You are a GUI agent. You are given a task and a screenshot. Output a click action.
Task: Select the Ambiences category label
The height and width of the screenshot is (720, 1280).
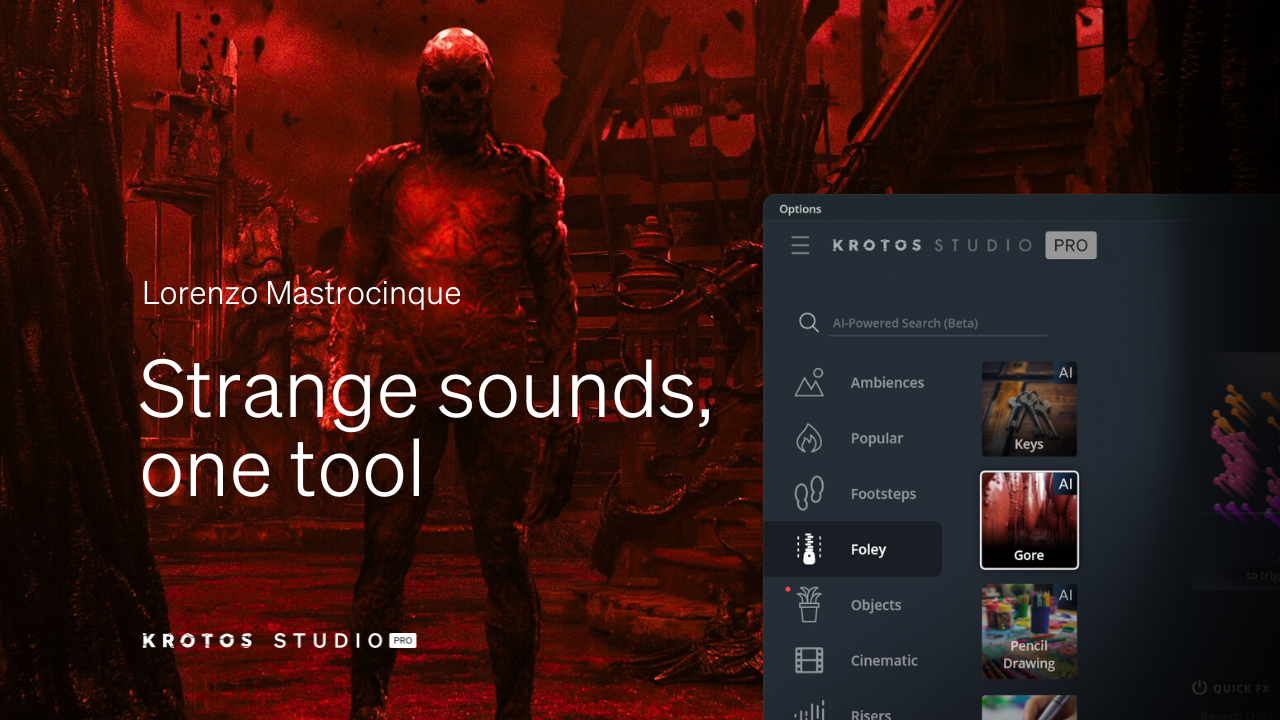887,382
